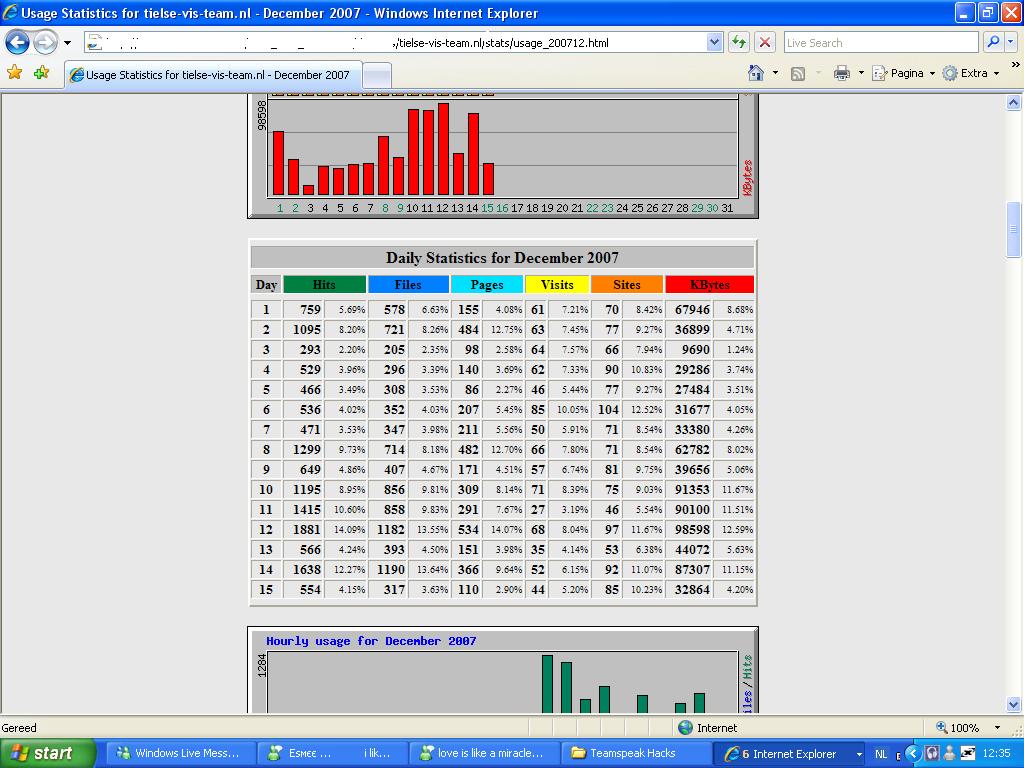The width and height of the screenshot is (1024, 768).
Task: Click the red KBytes column header
Action: (x=710, y=285)
